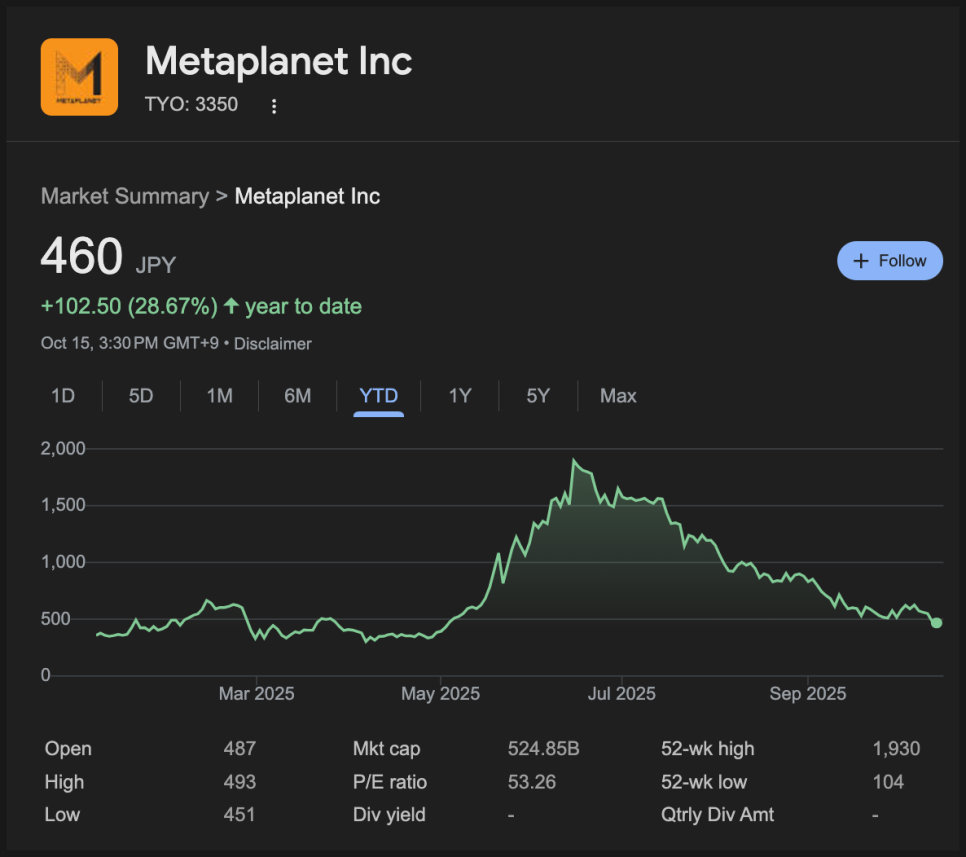Click the Market Summary breadcrumb link
This screenshot has height=857, width=966.
click(x=124, y=196)
